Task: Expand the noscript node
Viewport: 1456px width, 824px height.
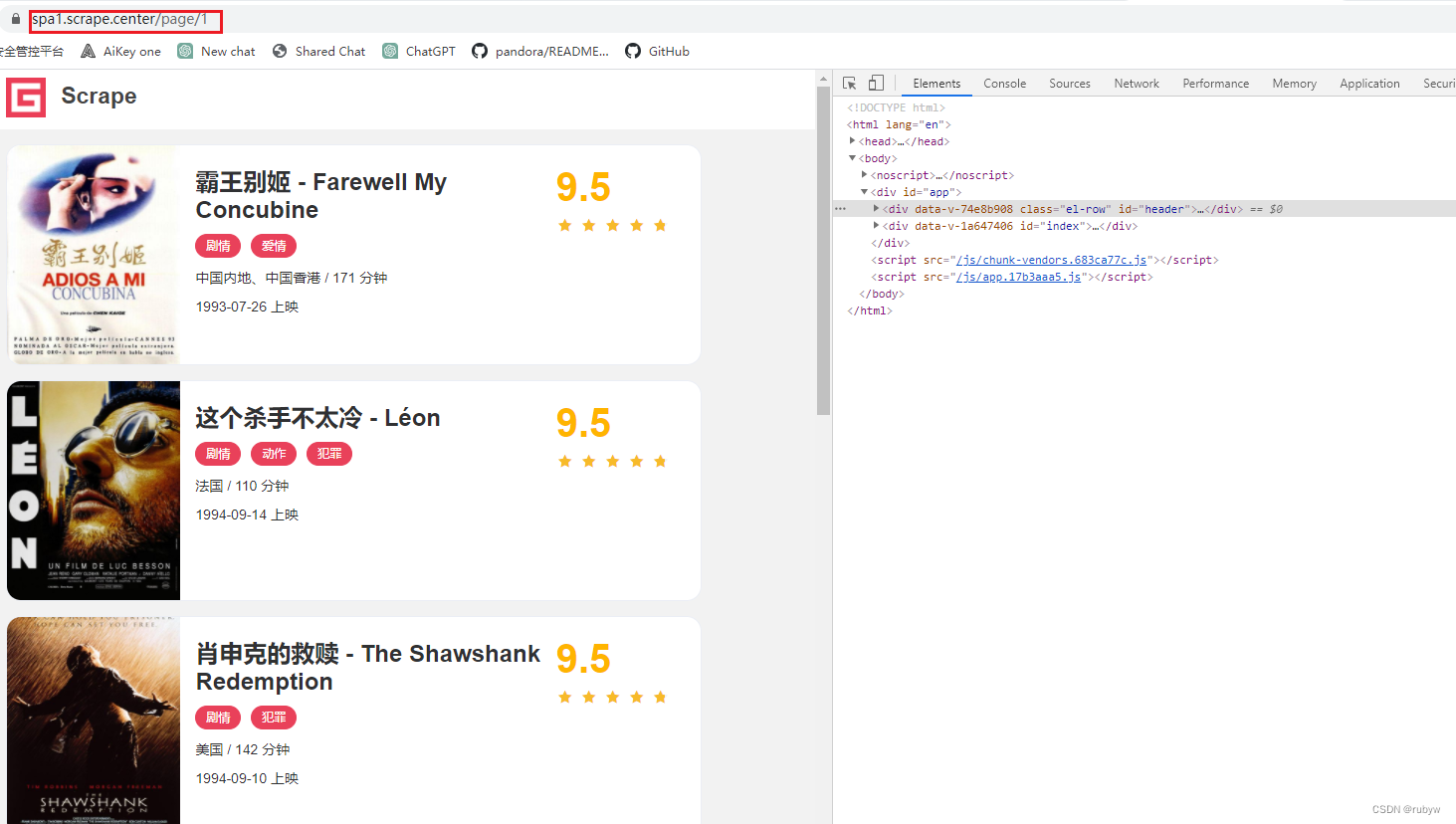Action: 864,175
